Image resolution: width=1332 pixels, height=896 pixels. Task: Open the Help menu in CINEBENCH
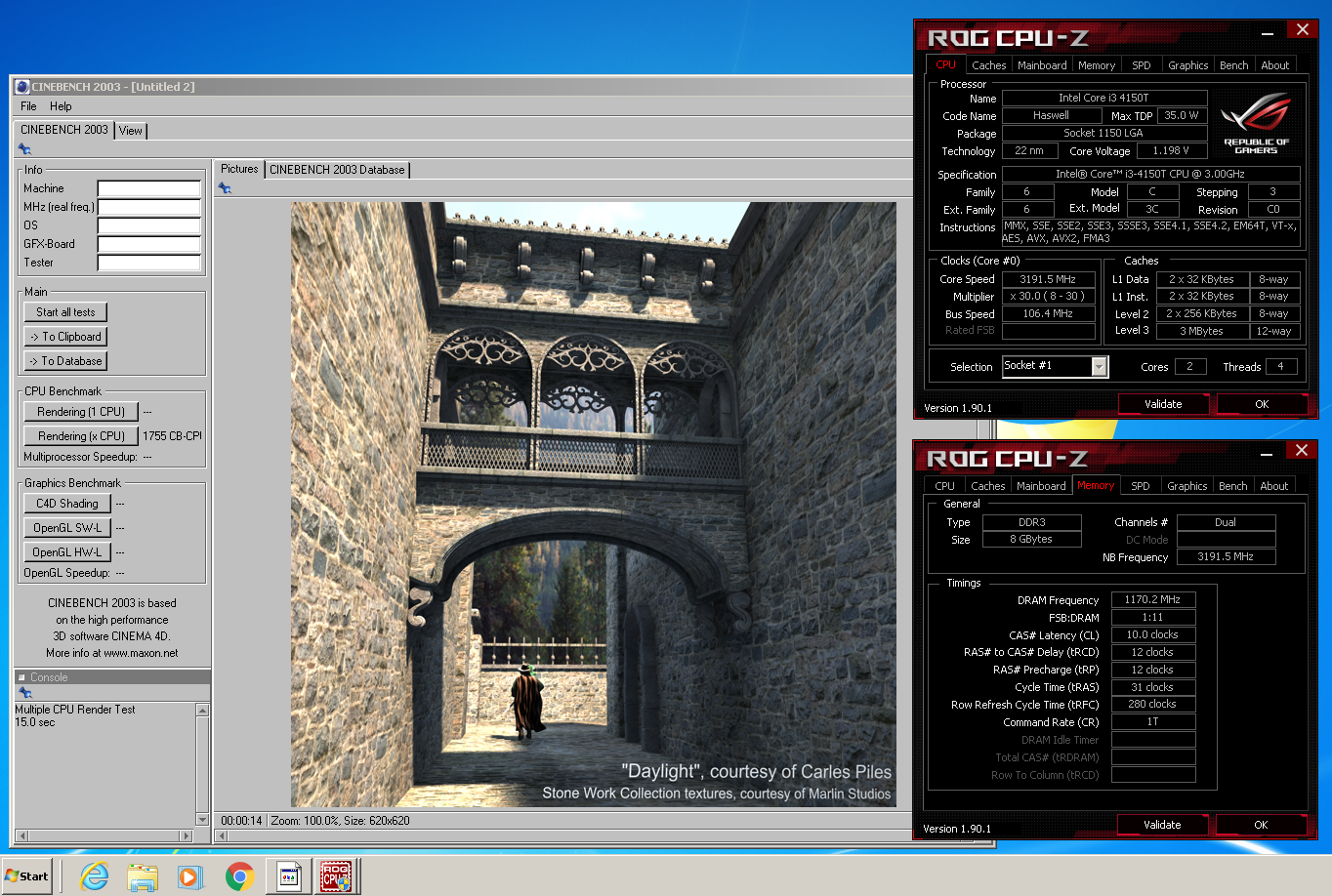coord(61,106)
